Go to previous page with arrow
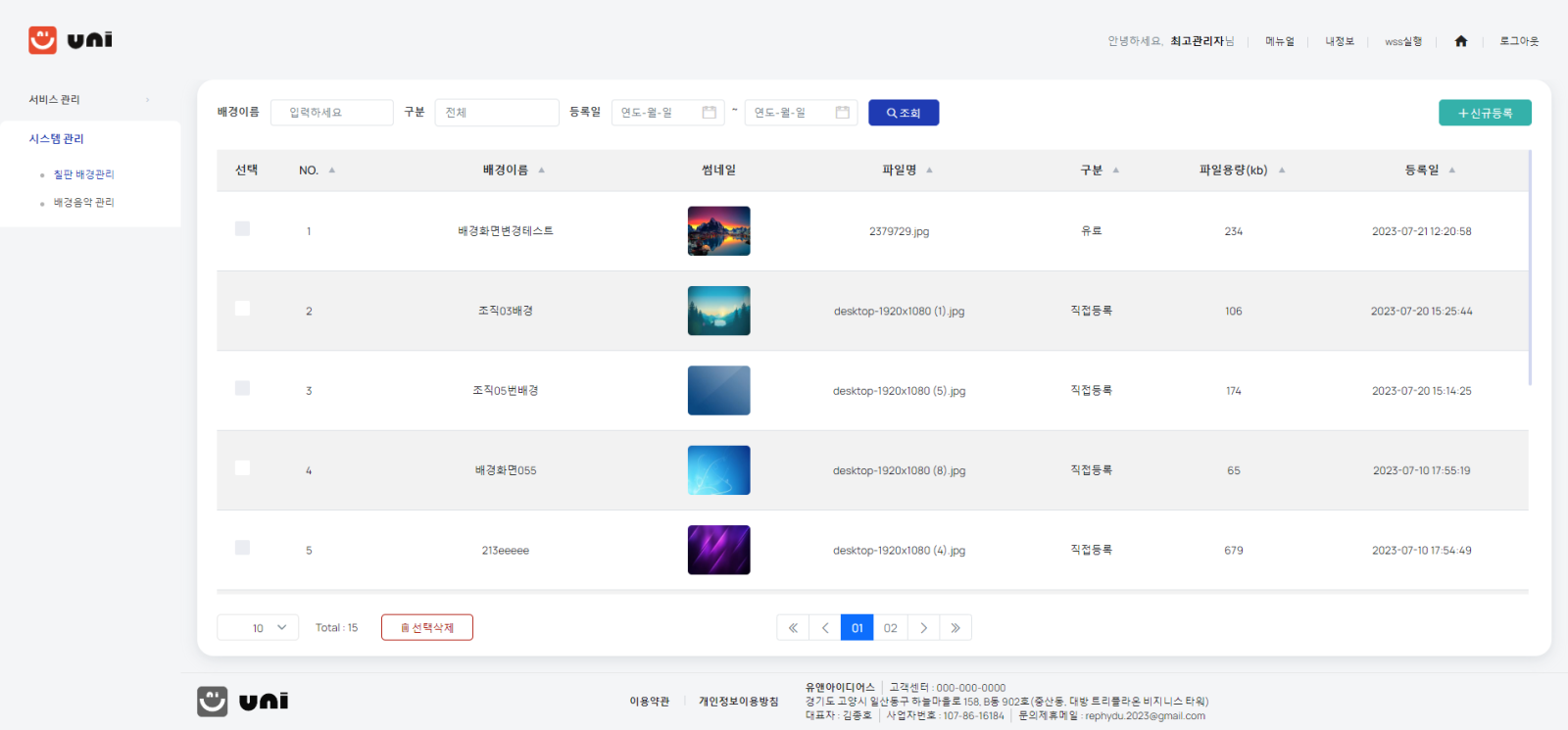The width and height of the screenshot is (1568, 730). point(825,628)
